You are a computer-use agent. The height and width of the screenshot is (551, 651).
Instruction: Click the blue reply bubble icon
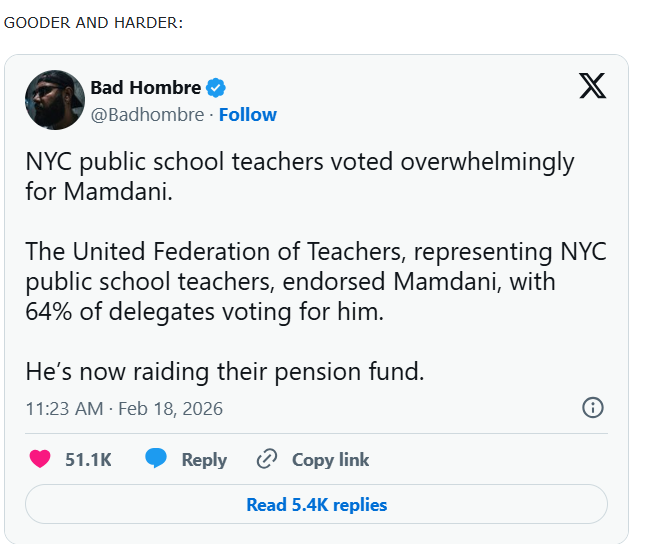point(156,460)
